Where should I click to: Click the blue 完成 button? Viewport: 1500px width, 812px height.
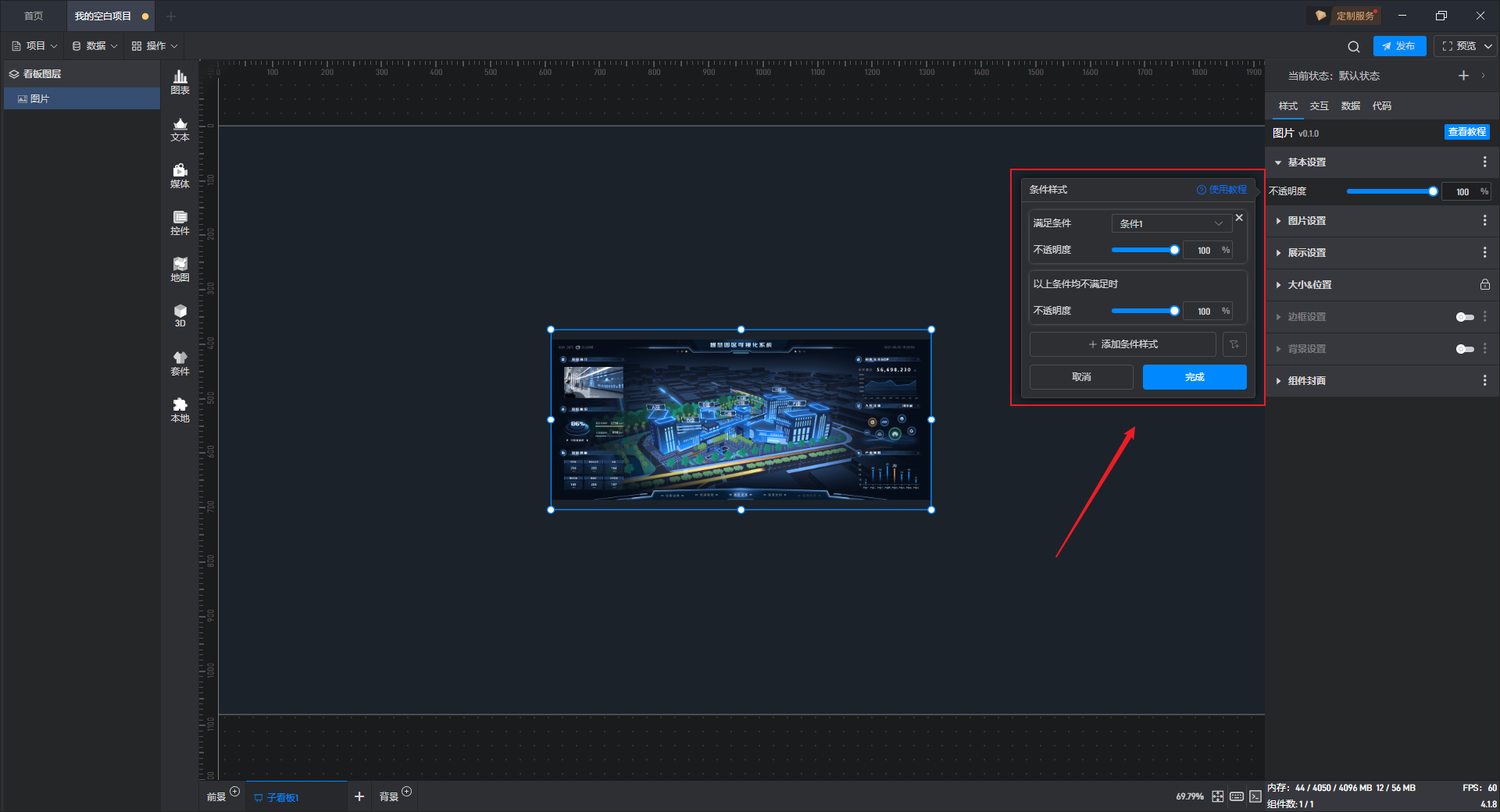tap(1194, 377)
